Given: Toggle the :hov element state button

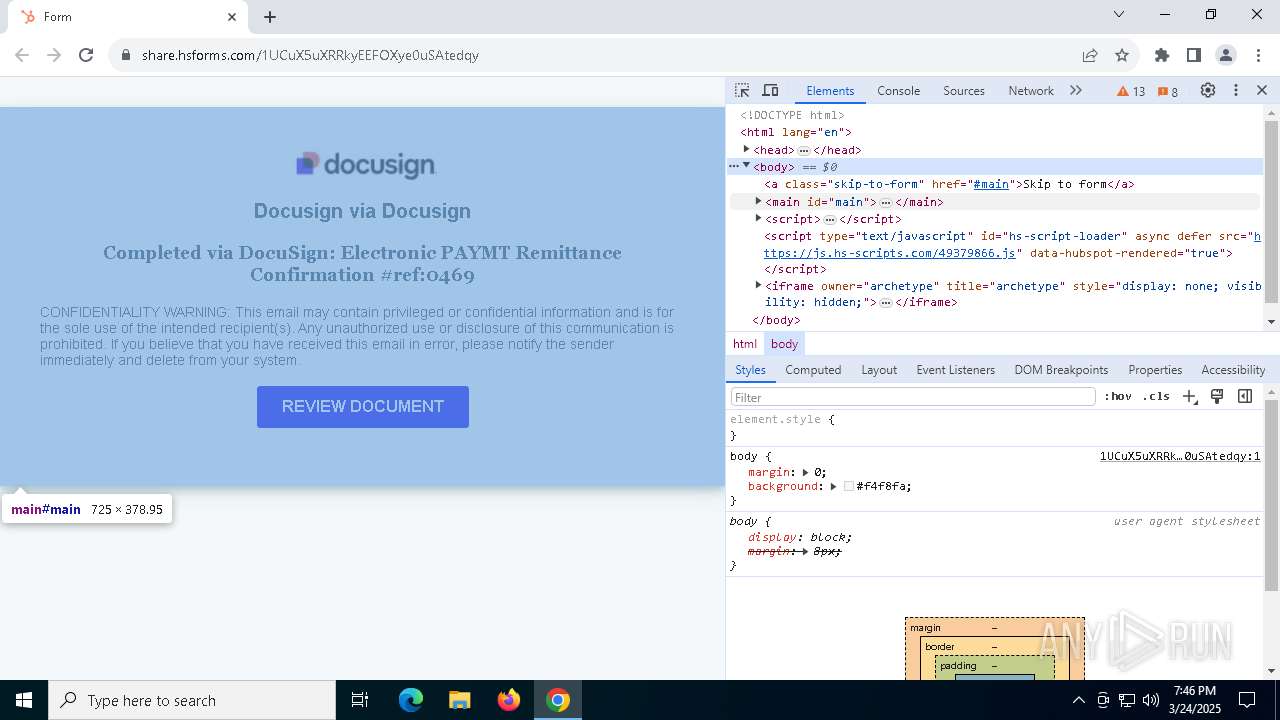Looking at the screenshot, I should tap(1118, 396).
